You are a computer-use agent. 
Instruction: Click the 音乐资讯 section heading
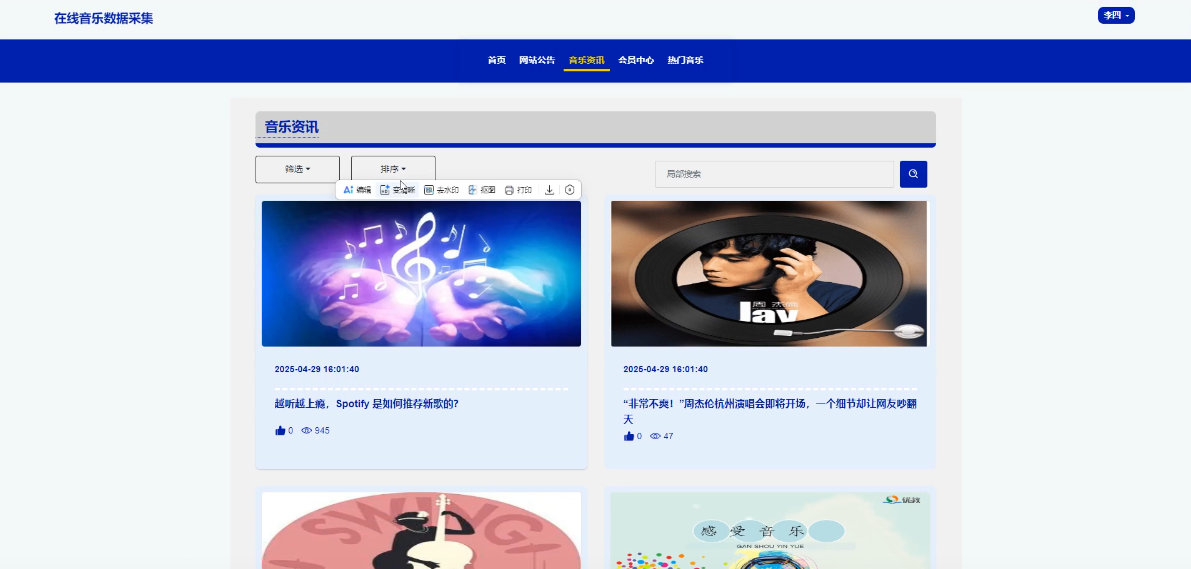click(292, 127)
